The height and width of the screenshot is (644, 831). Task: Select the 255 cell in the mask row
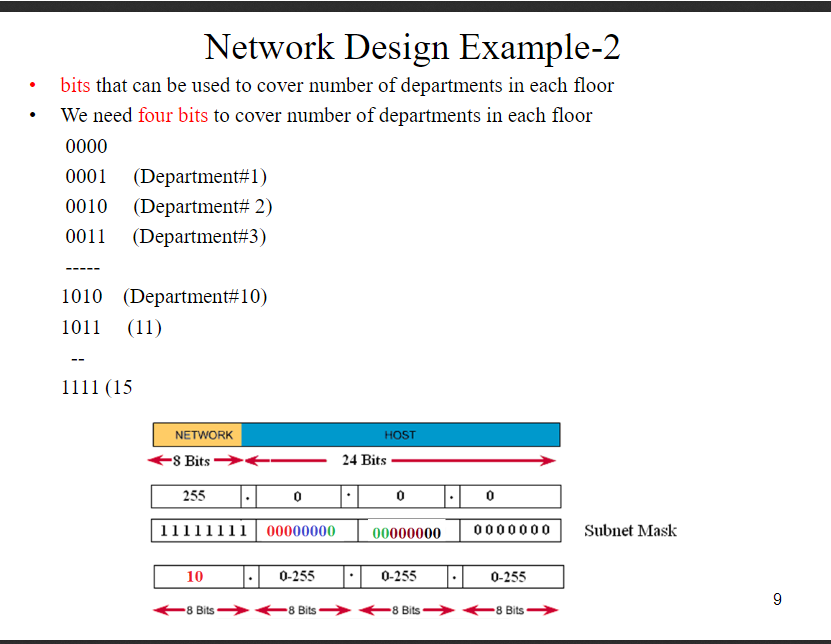tap(197, 496)
